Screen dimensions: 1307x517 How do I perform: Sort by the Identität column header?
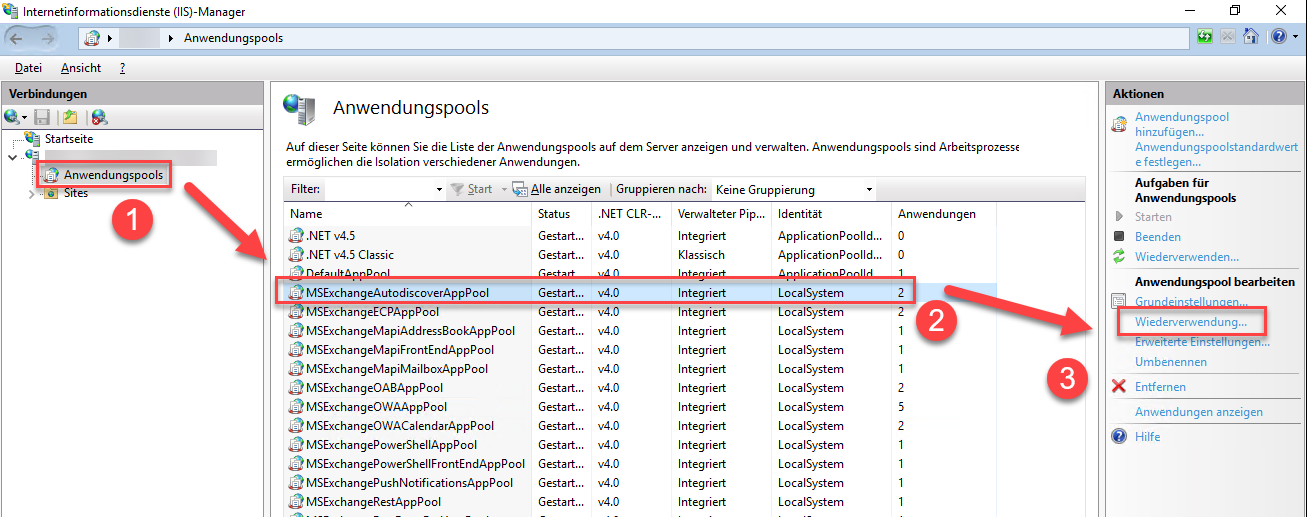click(x=831, y=213)
